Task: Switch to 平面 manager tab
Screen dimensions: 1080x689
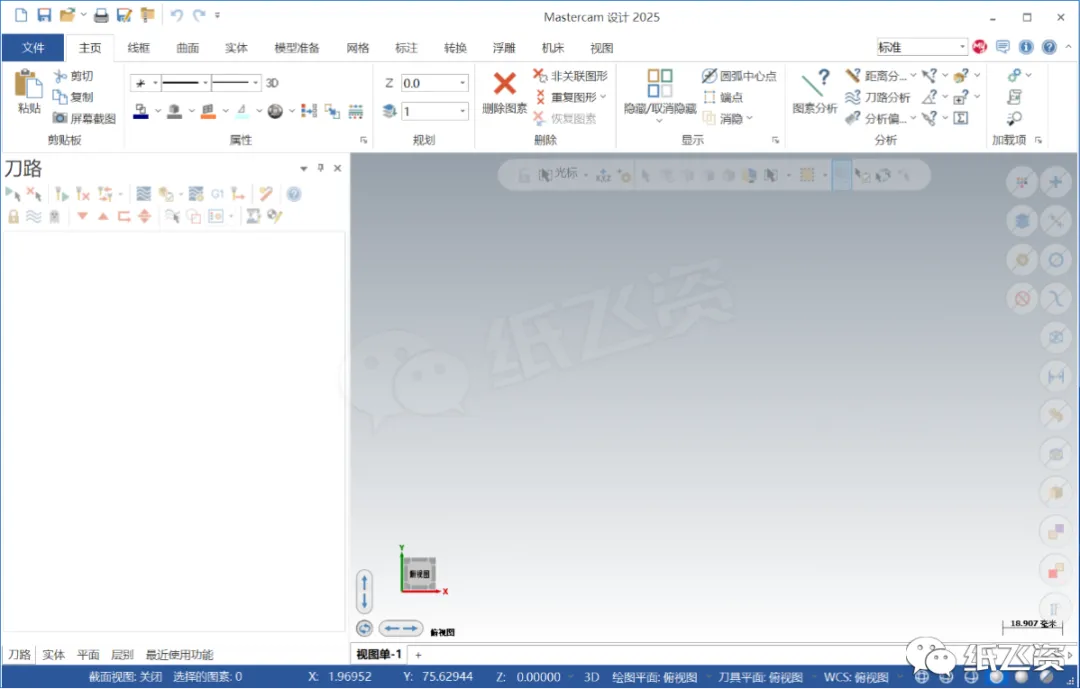Action: pos(88,655)
